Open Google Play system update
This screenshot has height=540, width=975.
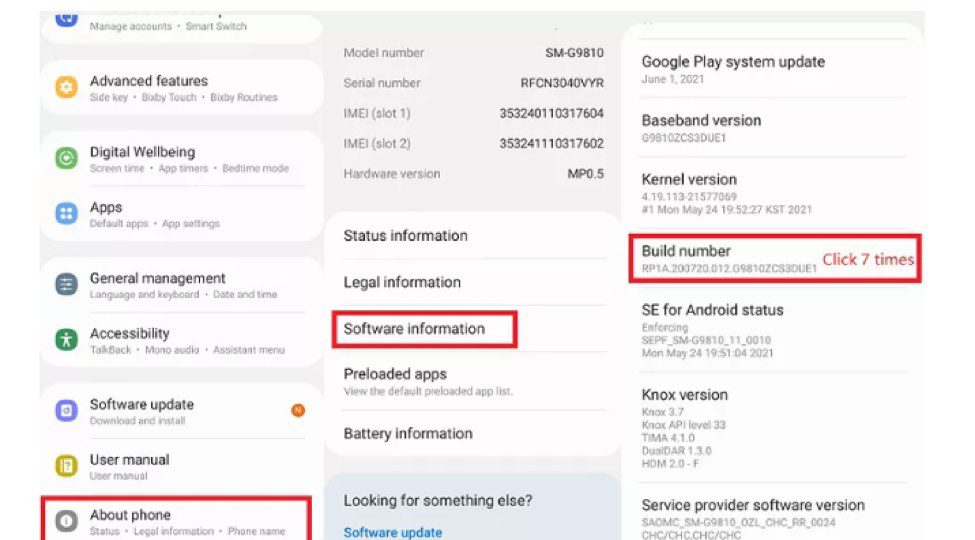point(733,70)
